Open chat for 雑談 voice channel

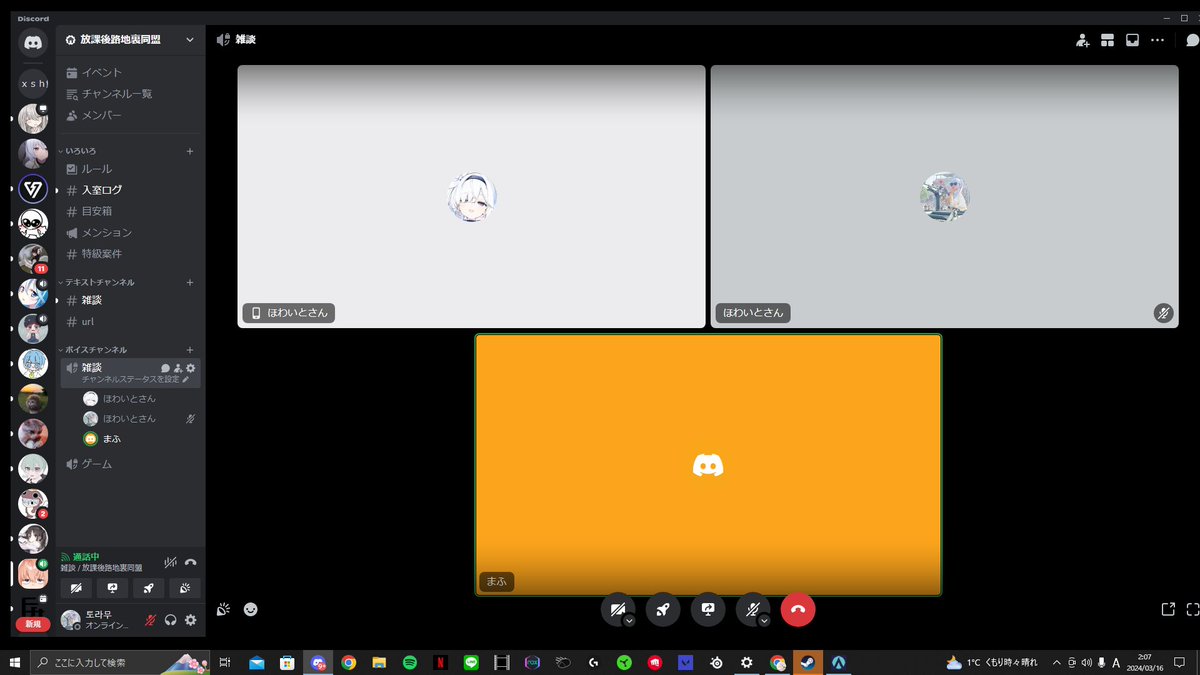click(165, 368)
